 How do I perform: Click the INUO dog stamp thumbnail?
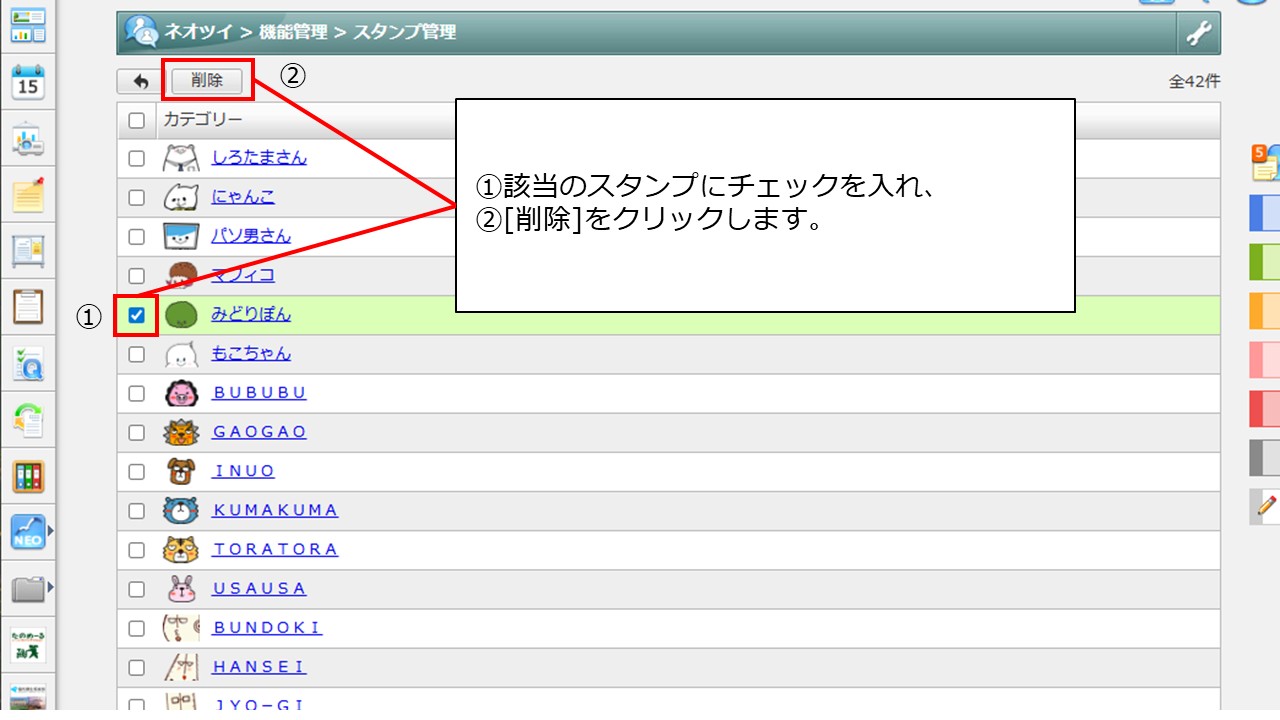tap(180, 471)
